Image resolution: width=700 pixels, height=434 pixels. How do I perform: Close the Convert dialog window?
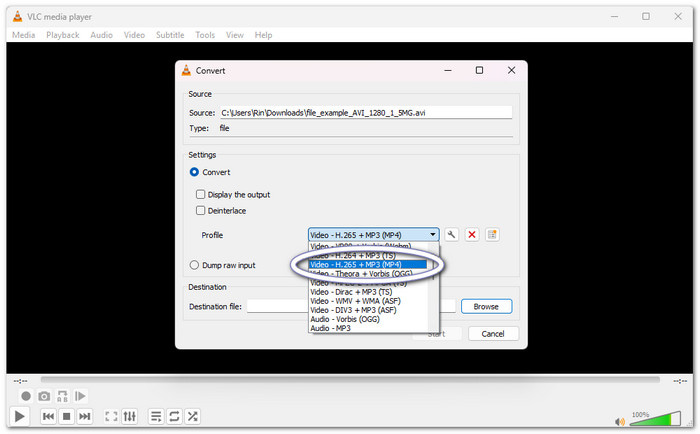click(512, 70)
